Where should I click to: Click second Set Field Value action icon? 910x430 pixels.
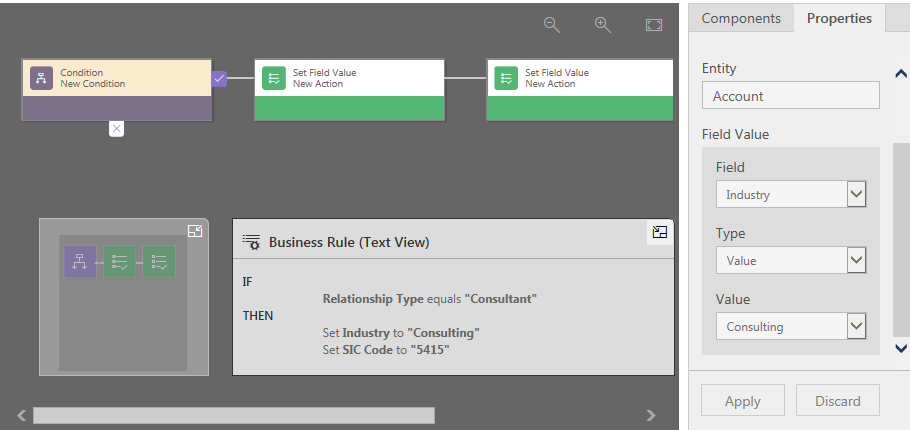(506, 79)
